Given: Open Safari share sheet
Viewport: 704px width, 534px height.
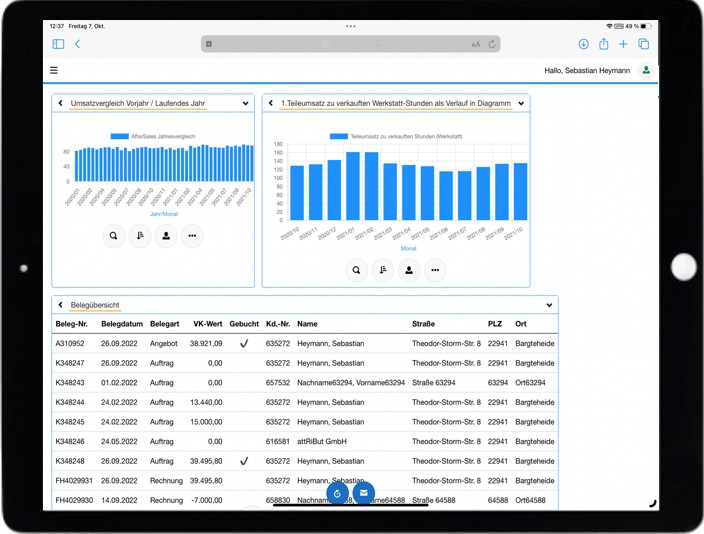Looking at the screenshot, I should [x=604, y=44].
